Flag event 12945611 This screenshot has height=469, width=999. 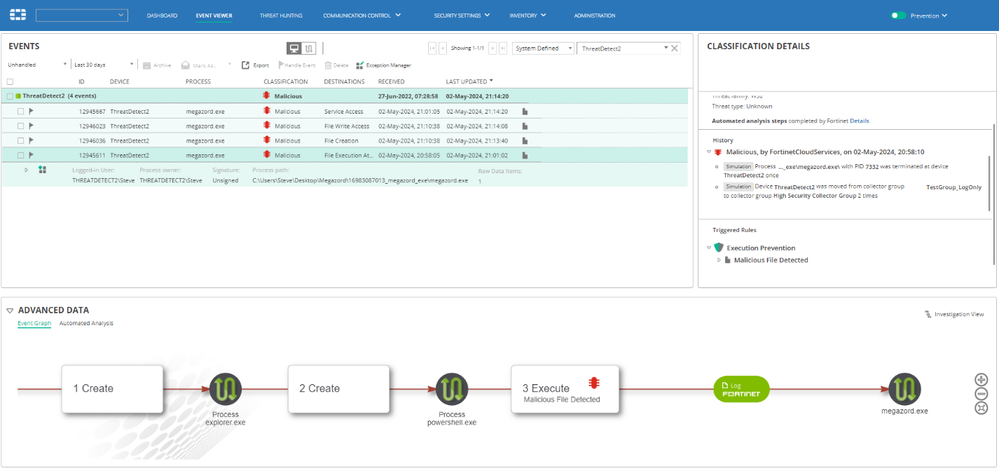30,155
